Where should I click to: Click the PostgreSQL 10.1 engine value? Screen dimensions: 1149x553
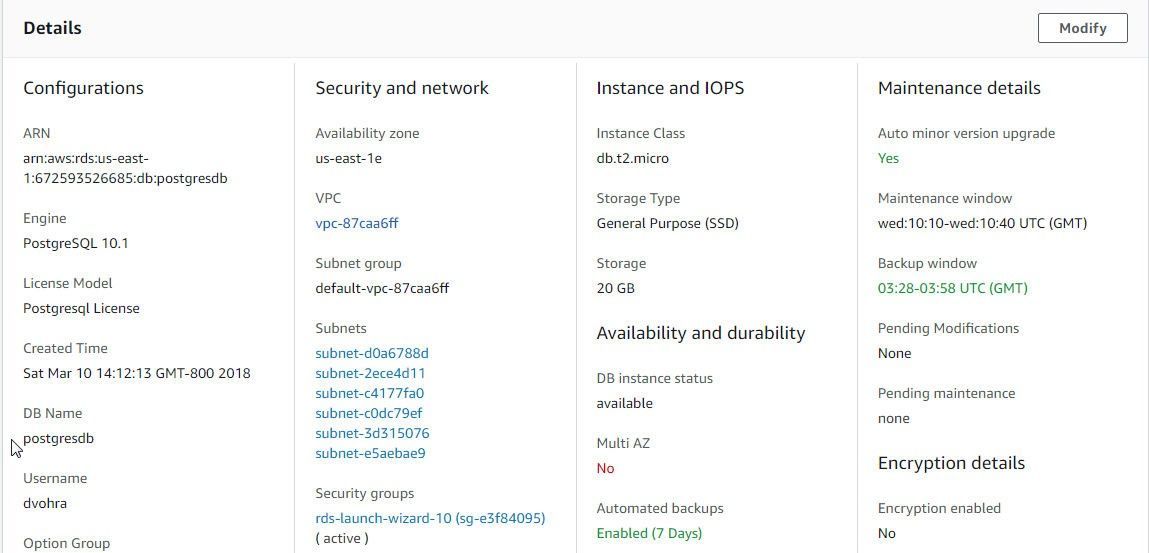pyautogui.click(x=75, y=244)
